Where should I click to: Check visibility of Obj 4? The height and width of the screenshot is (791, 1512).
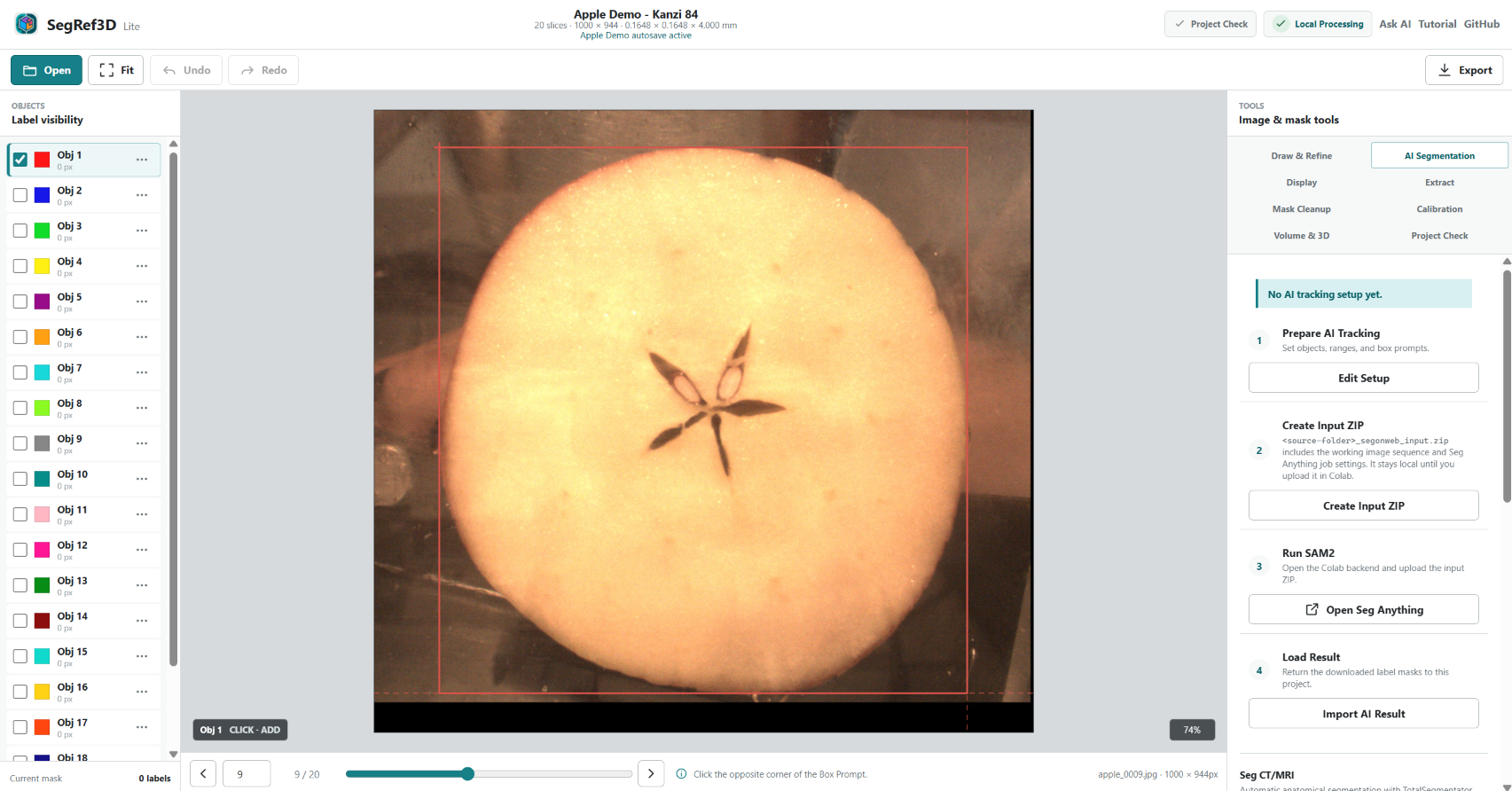[x=20, y=266]
